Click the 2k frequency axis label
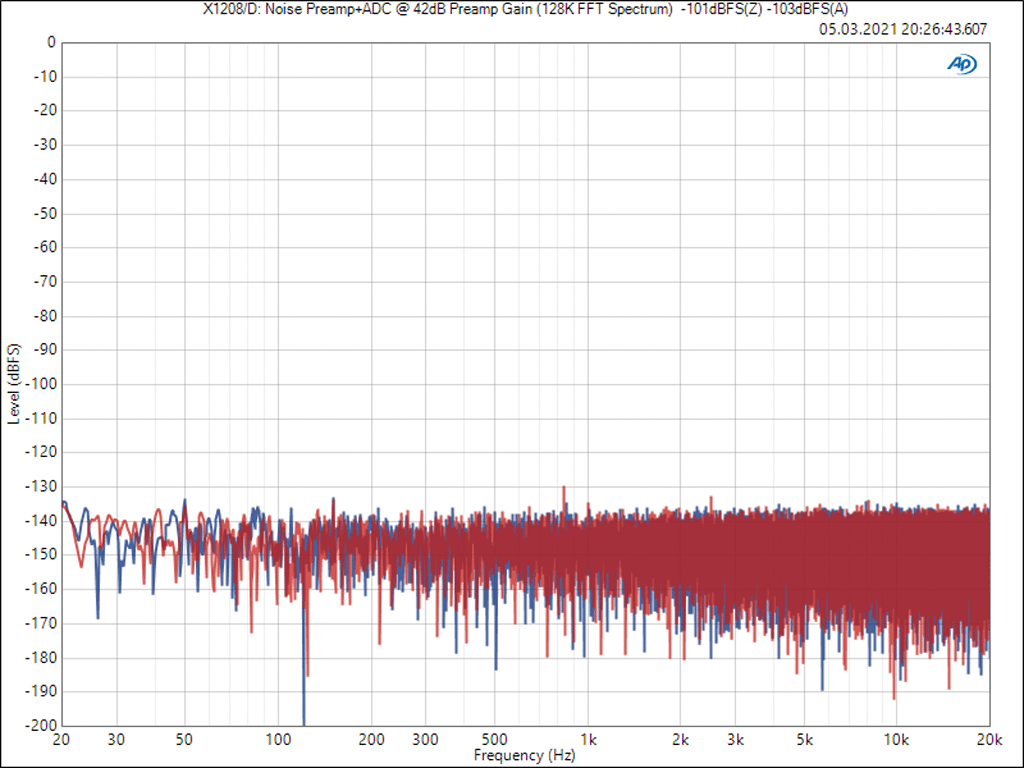Screen dimensions: 1024x768 pos(681,740)
